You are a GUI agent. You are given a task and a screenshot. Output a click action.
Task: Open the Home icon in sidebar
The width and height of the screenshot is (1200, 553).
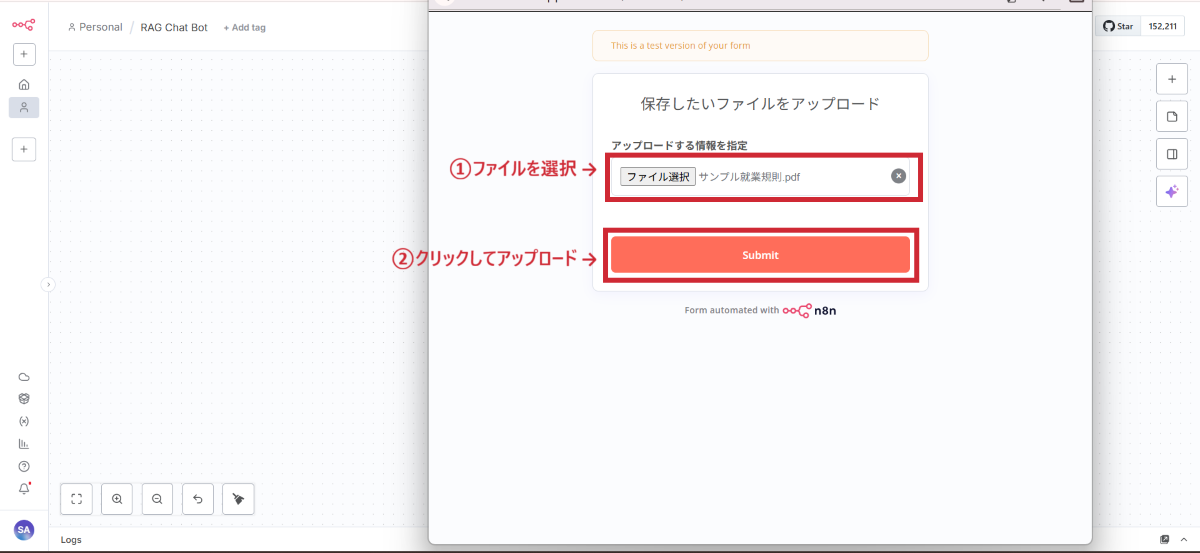coord(24,85)
